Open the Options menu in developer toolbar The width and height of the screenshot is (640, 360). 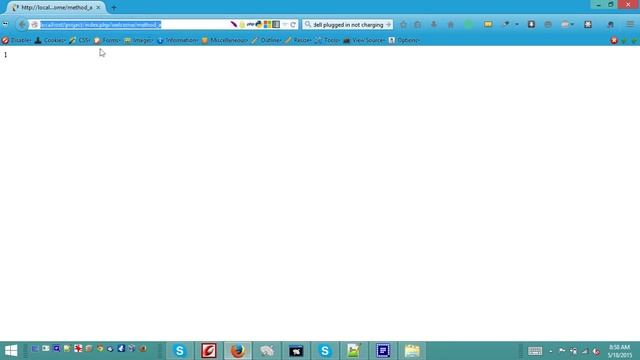[x=404, y=40]
